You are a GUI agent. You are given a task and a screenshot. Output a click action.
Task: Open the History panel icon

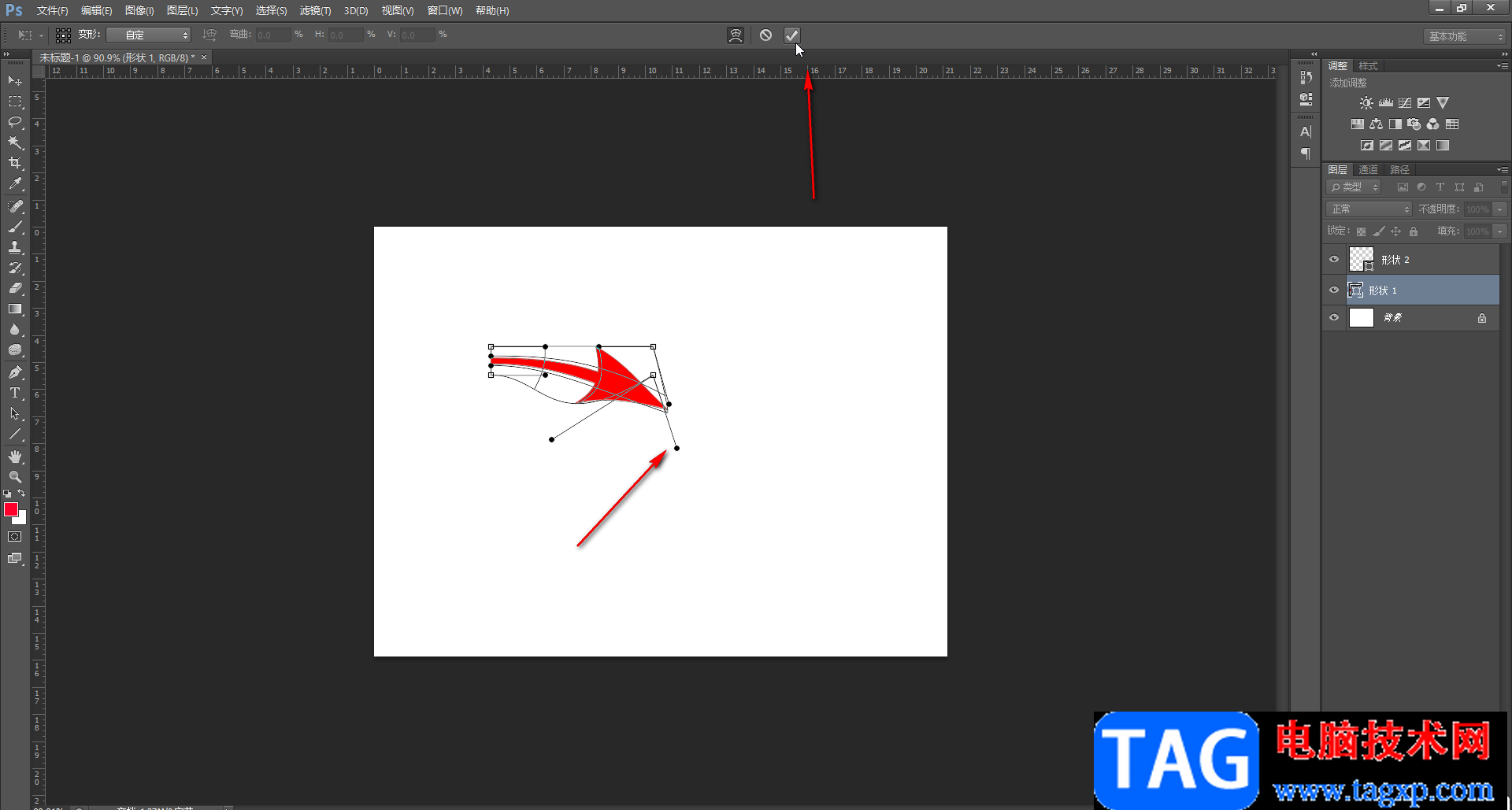[x=1306, y=77]
